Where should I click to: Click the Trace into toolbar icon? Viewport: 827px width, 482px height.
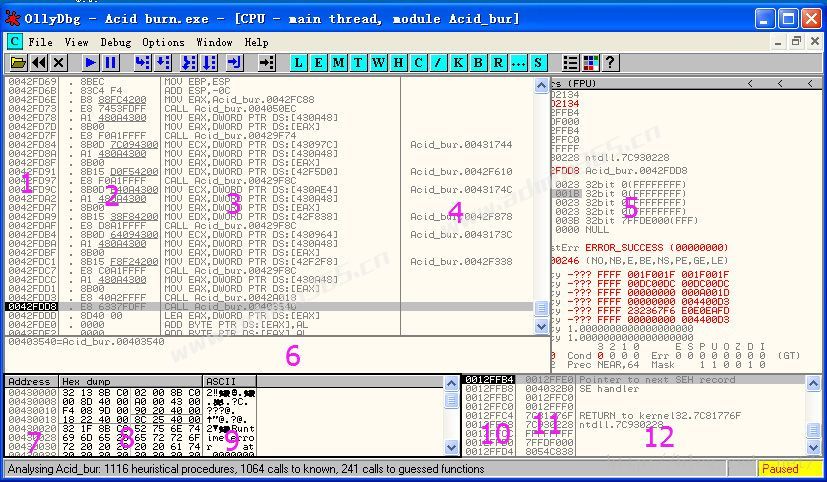[x=189, y=63]
